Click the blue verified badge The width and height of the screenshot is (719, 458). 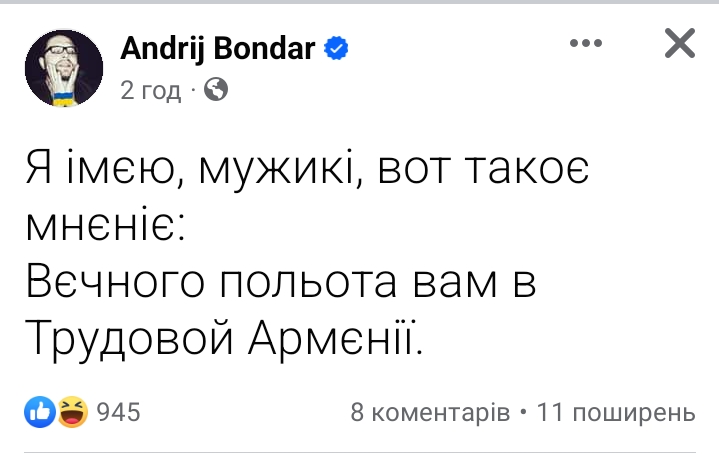pyautogui.click(x=336, y=48)
